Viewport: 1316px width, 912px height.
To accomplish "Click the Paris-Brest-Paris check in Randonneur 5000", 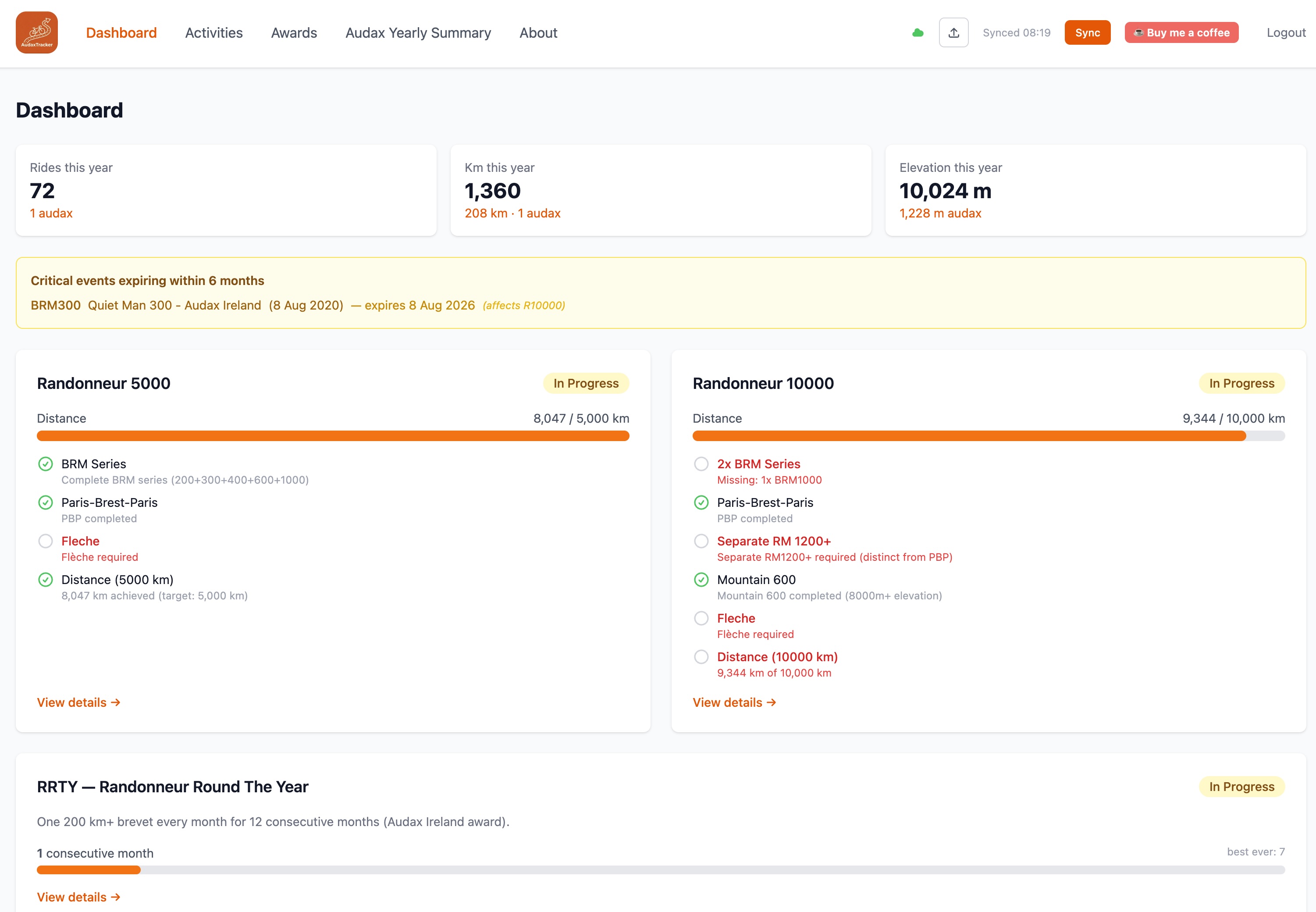I will click(46, 502).
